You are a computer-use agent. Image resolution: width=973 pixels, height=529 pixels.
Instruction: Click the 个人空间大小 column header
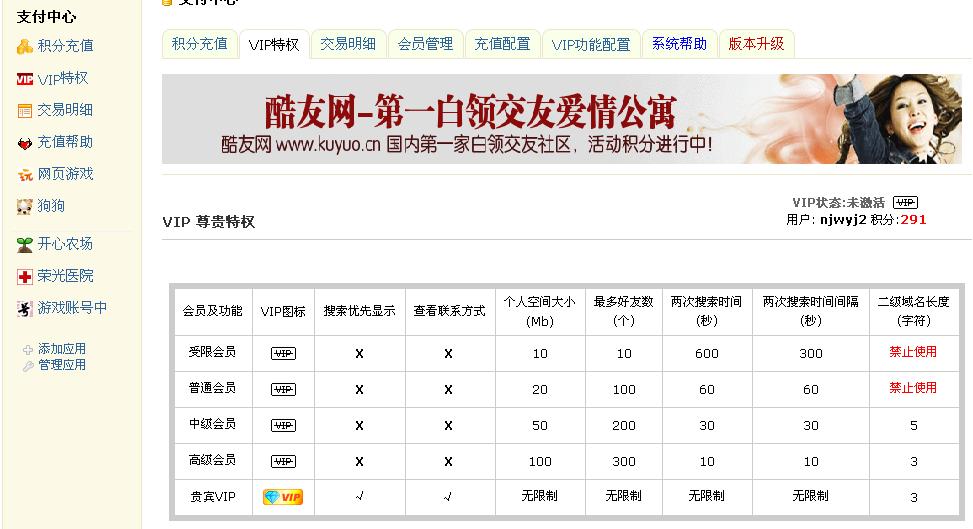click(539, 312)
